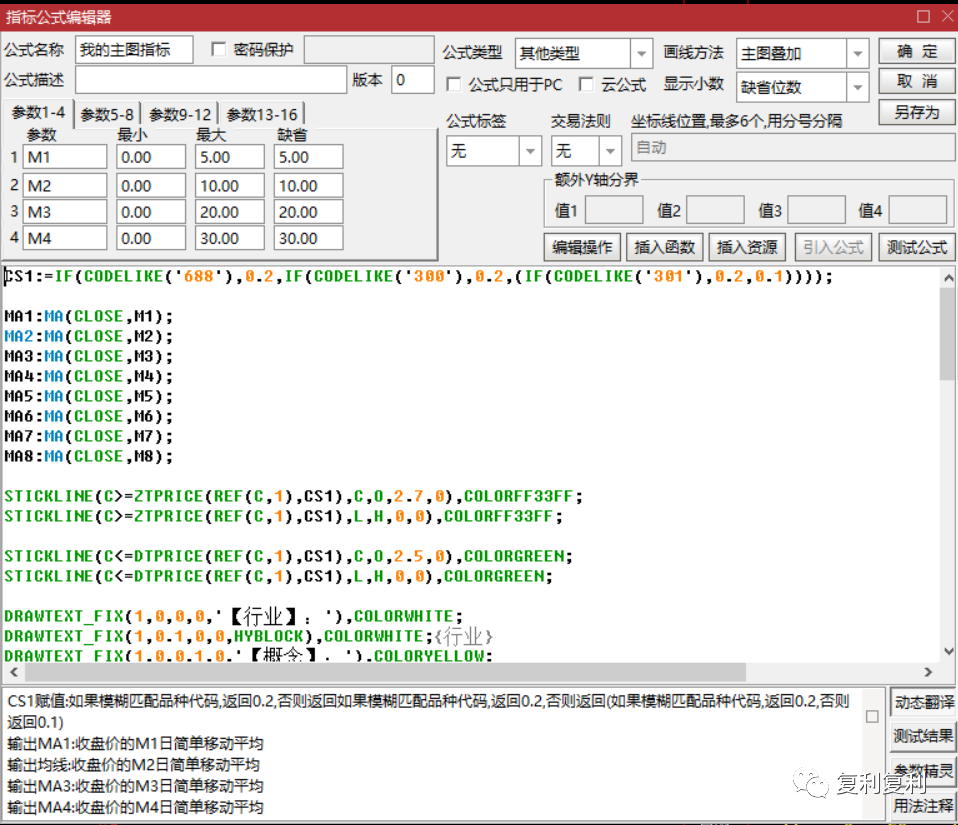Click the horizontal scrollbar left arrow
The image size is (958, 825).
[x=13, y=672]
